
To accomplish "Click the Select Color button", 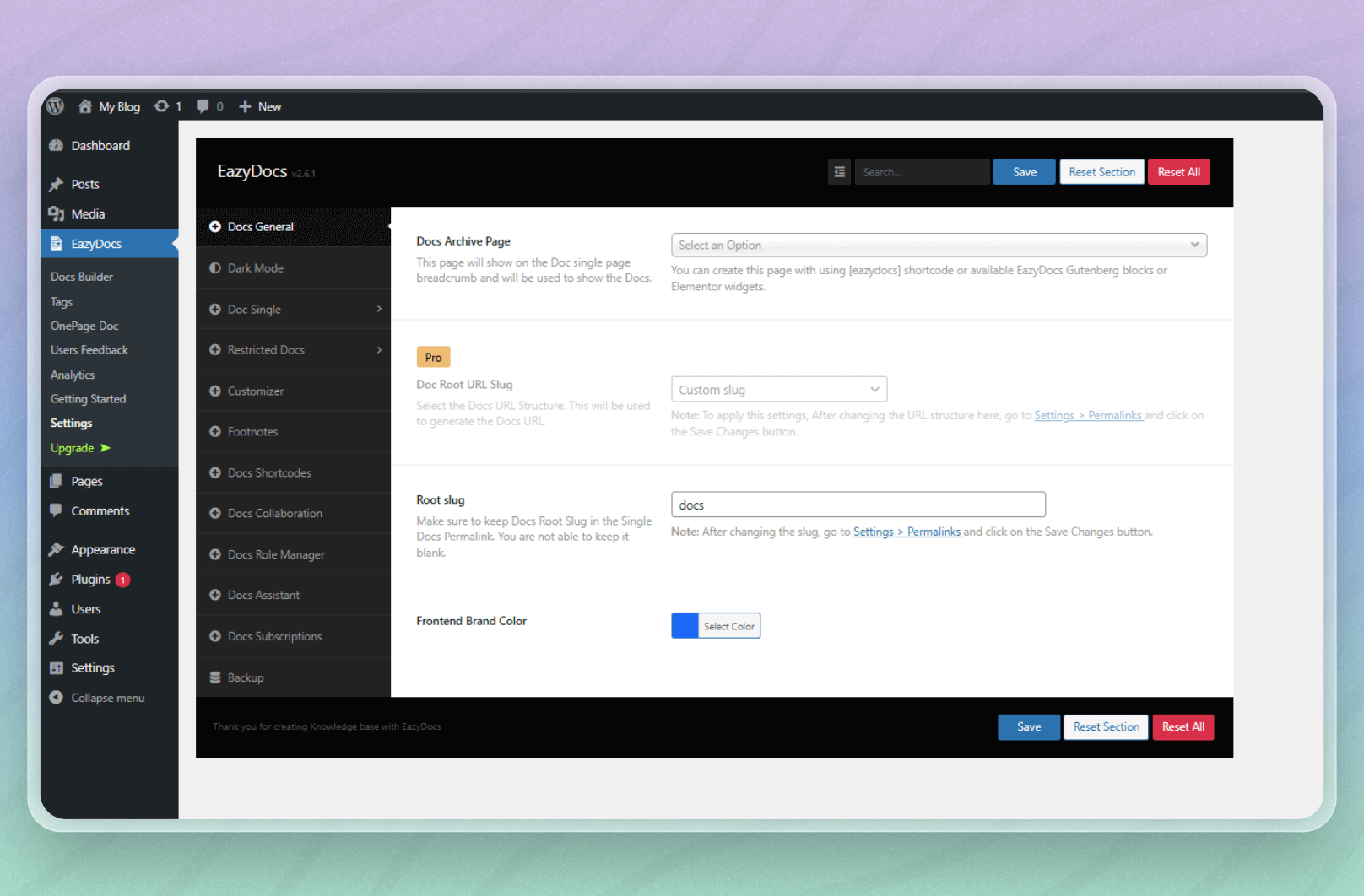I will [x=729, y=626].
